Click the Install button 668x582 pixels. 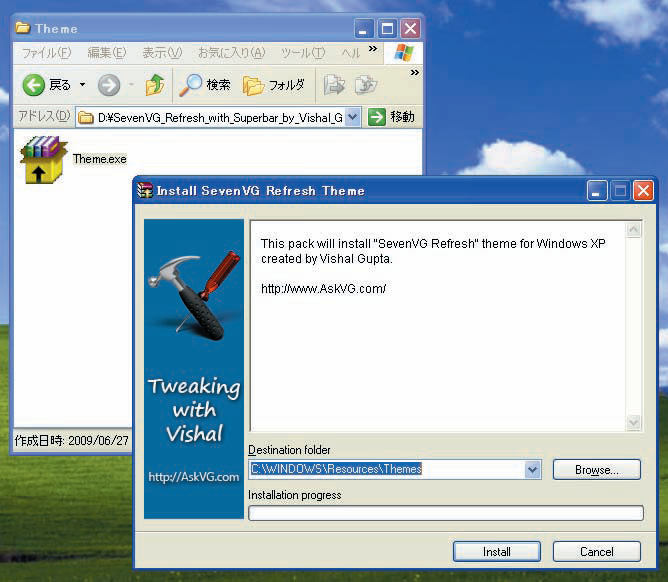497,552
